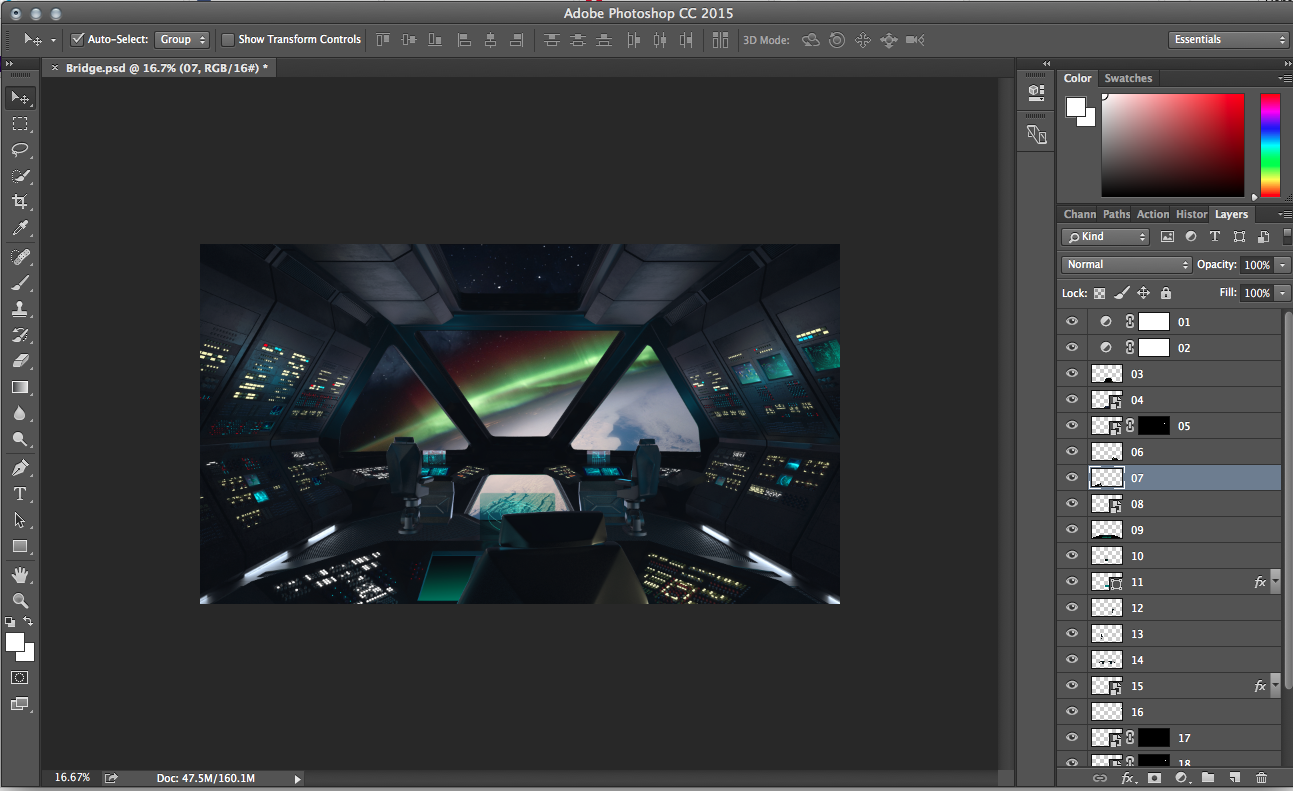This screenshot has height=791, width=1293.
Task: Select the Move tool
Action: [21, 97]
